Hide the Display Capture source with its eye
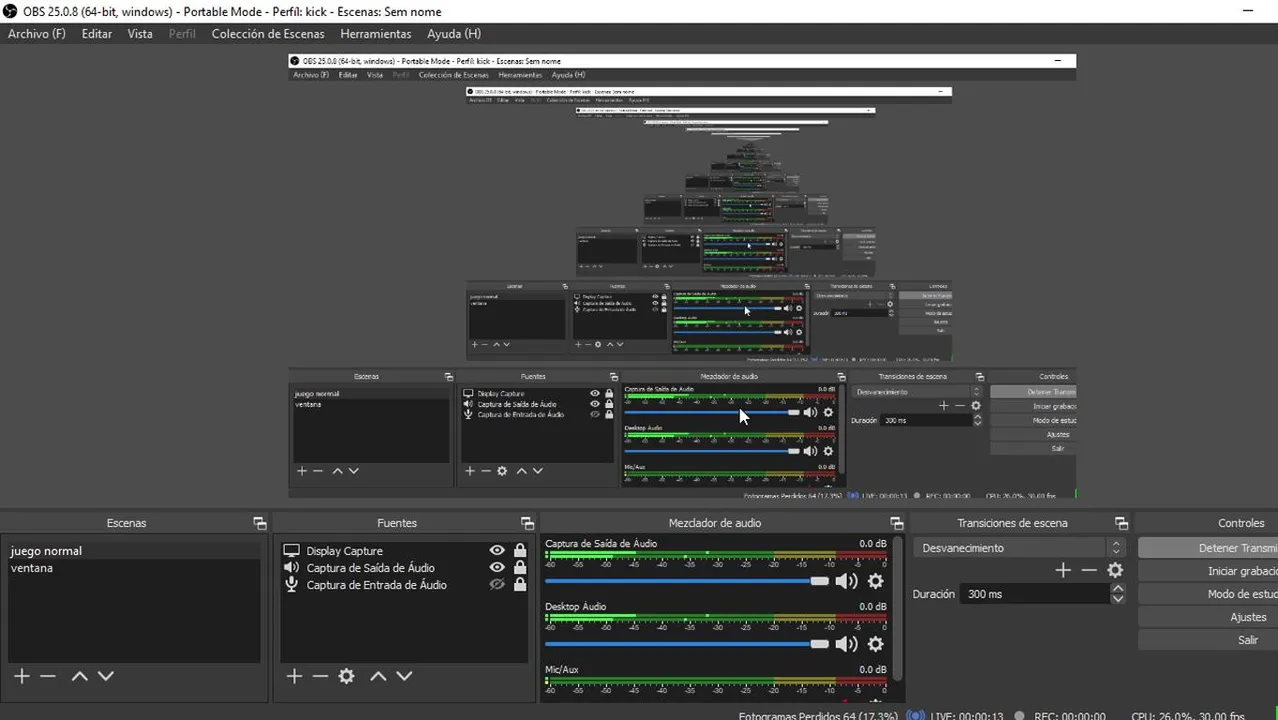 [x=497, y=551]
